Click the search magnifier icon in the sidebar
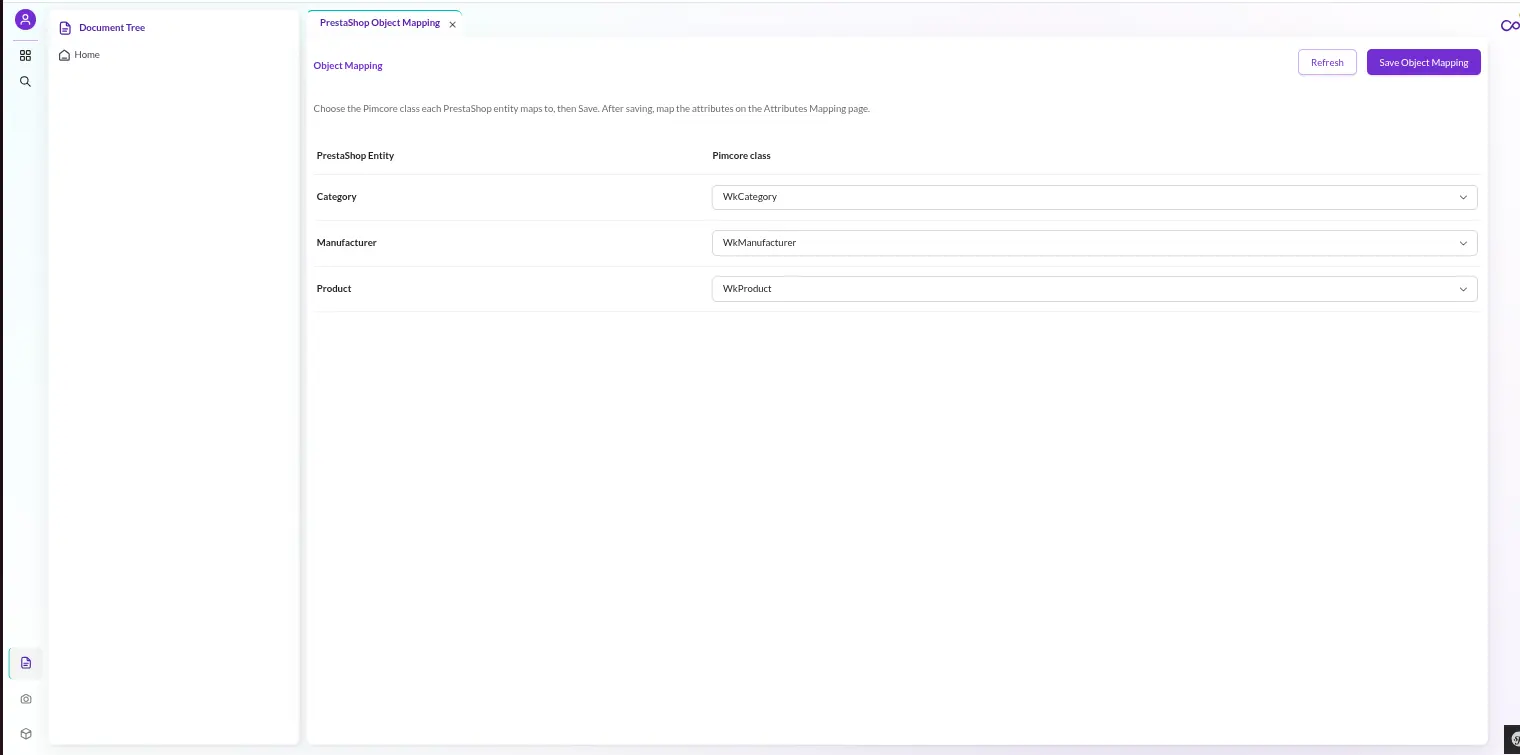 [25, 81]
